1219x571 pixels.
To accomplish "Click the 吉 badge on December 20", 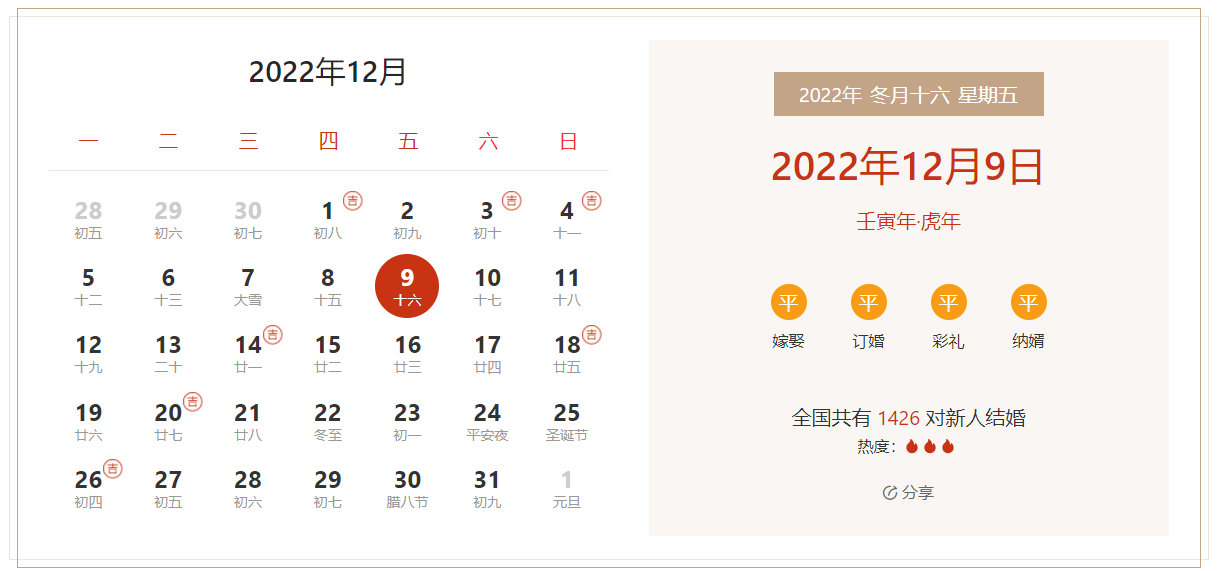I will click(x=193, y=402).
